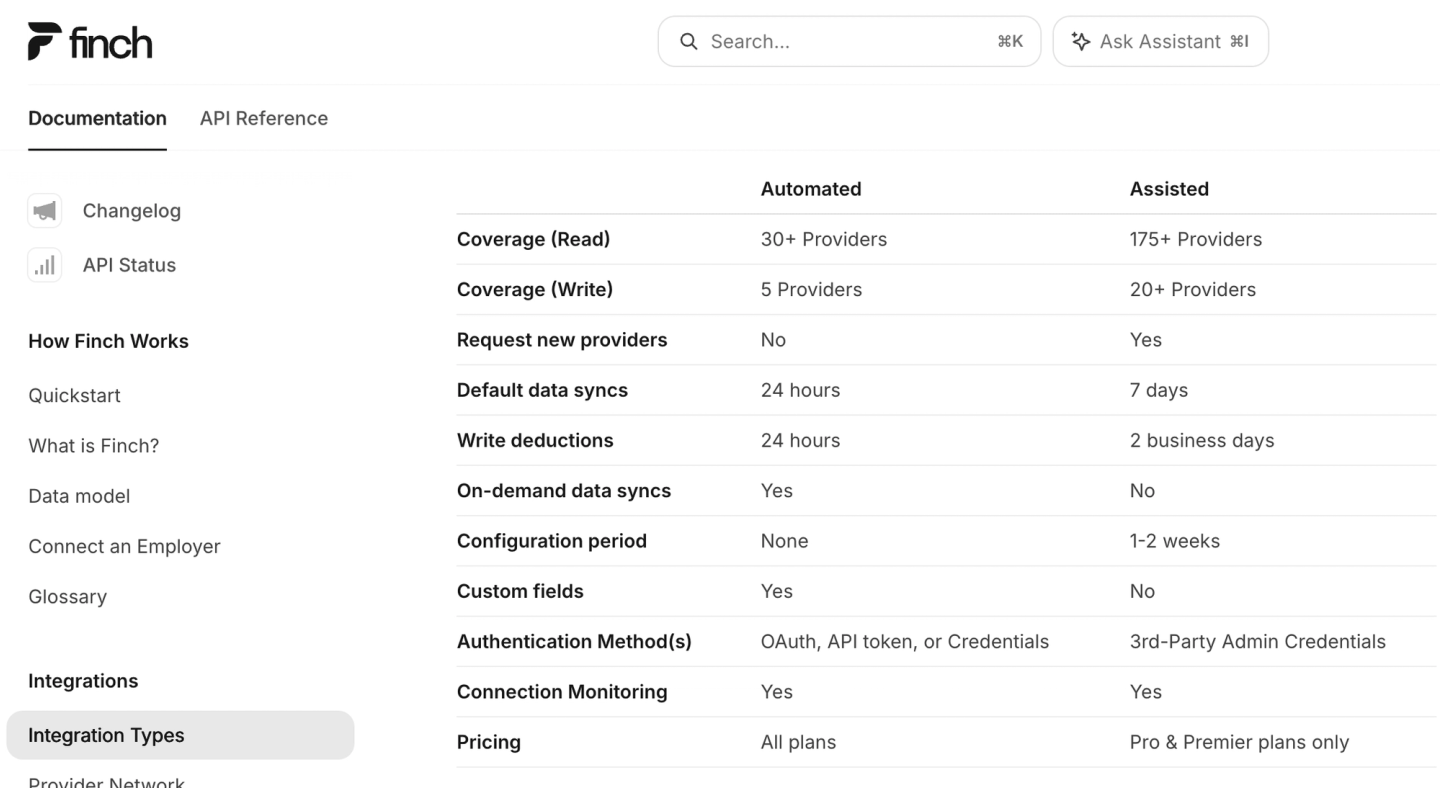1440x788 pixels.
Task: Click 3rd-Party Admin Credentials cell
Action: [x=1258, y=642]
